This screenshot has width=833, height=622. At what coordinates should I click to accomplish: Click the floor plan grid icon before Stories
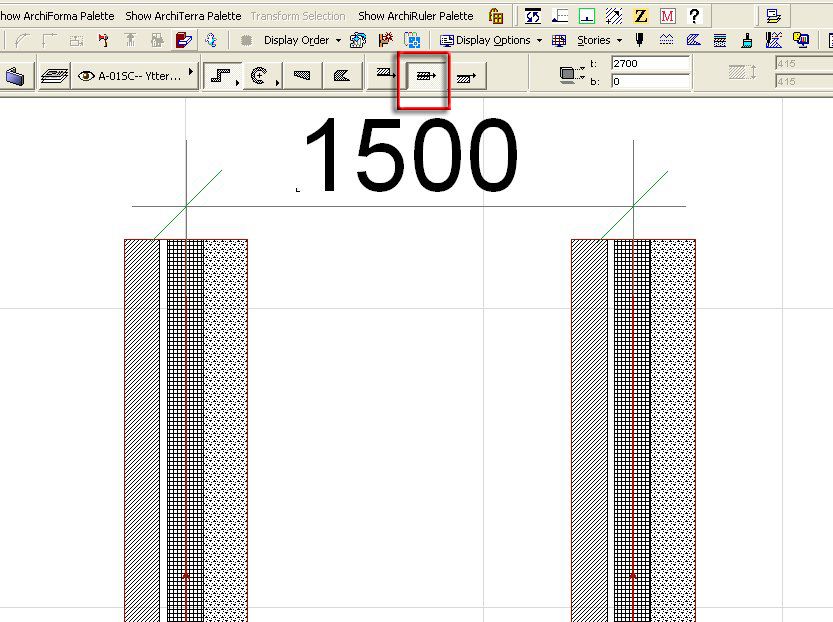pyautogui.click(x=559, y=40)
